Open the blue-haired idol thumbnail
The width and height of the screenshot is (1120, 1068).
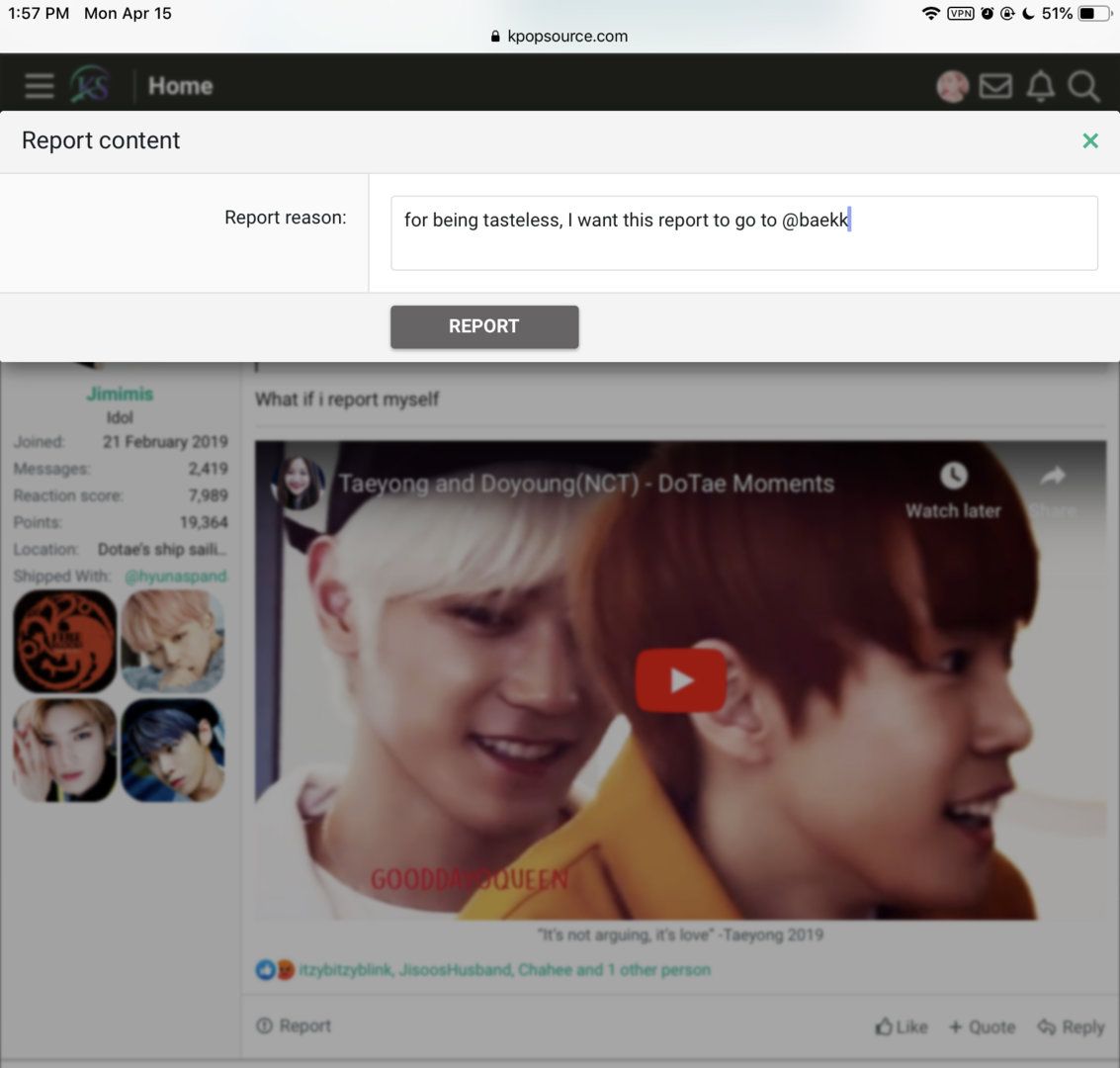click(173, 751)
